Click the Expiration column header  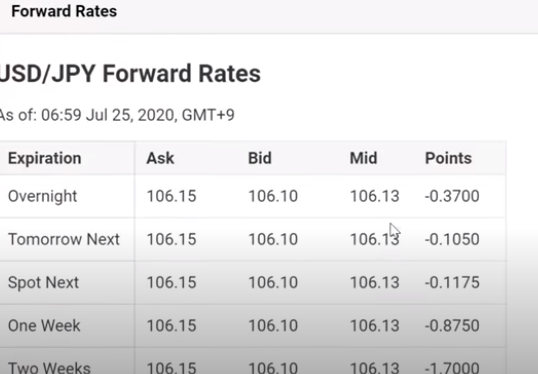pos(45,159)
